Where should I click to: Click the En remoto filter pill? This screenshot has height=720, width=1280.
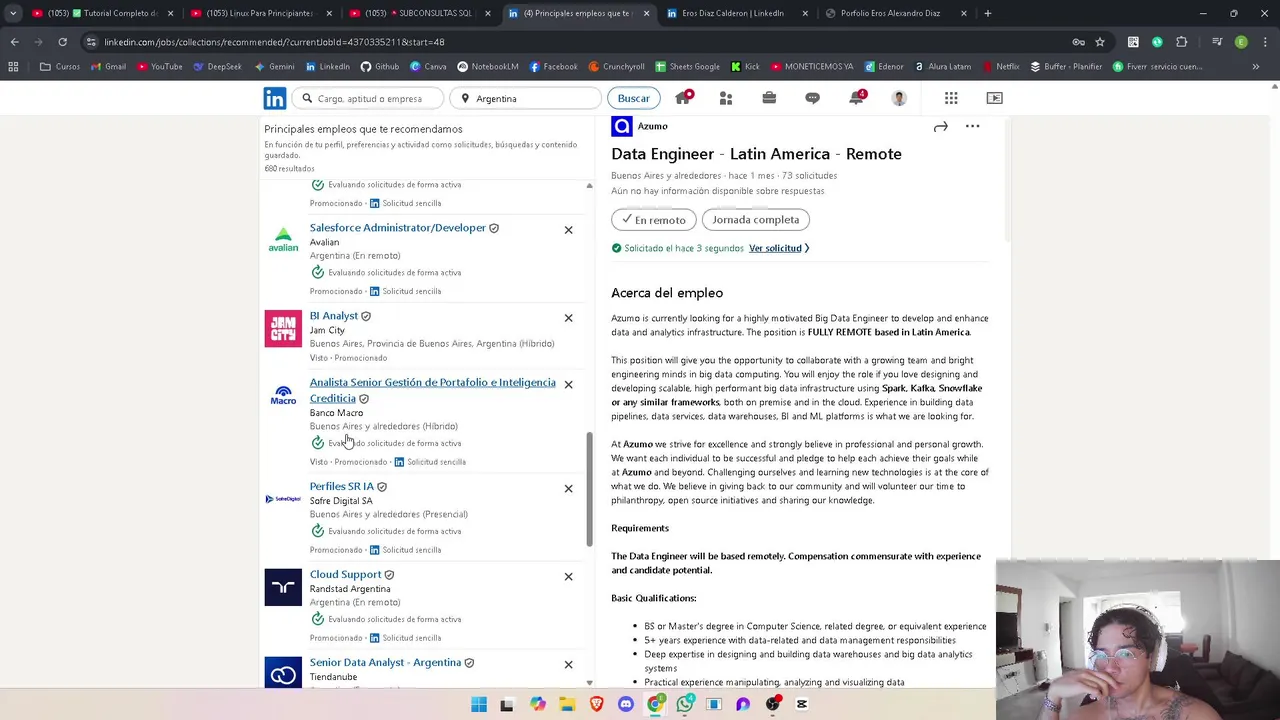click(653, 219)
